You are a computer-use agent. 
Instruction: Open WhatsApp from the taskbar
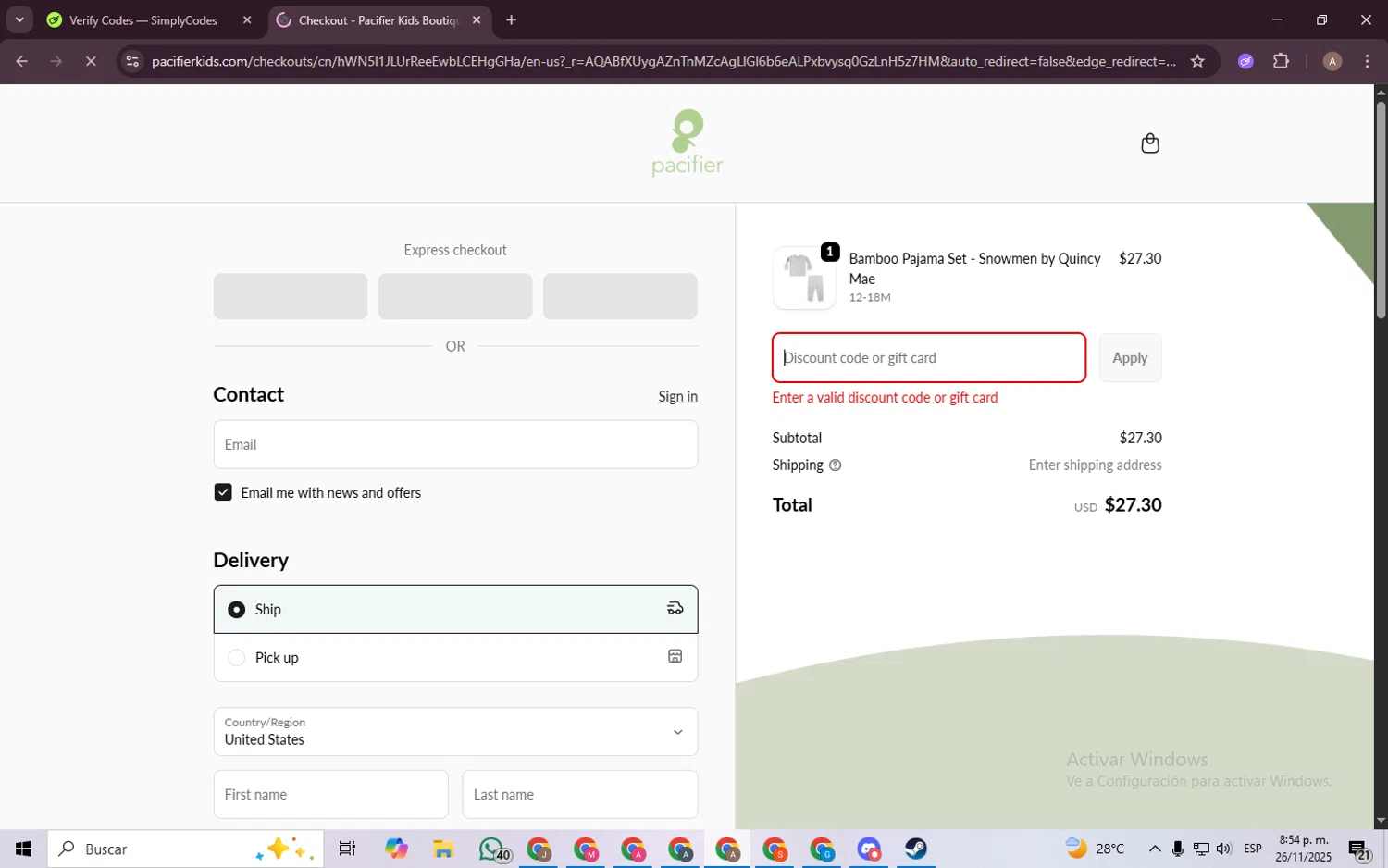coord(494,849)
